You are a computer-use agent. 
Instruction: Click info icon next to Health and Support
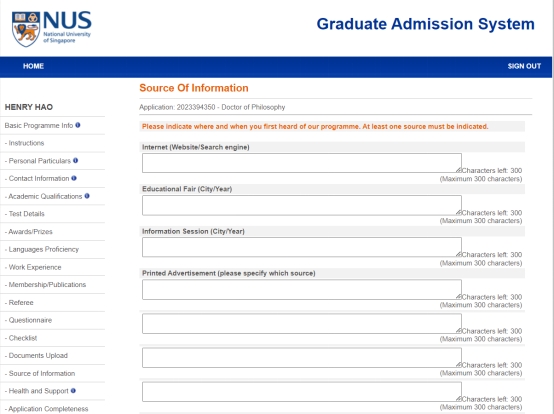click(x=73, y=390)
